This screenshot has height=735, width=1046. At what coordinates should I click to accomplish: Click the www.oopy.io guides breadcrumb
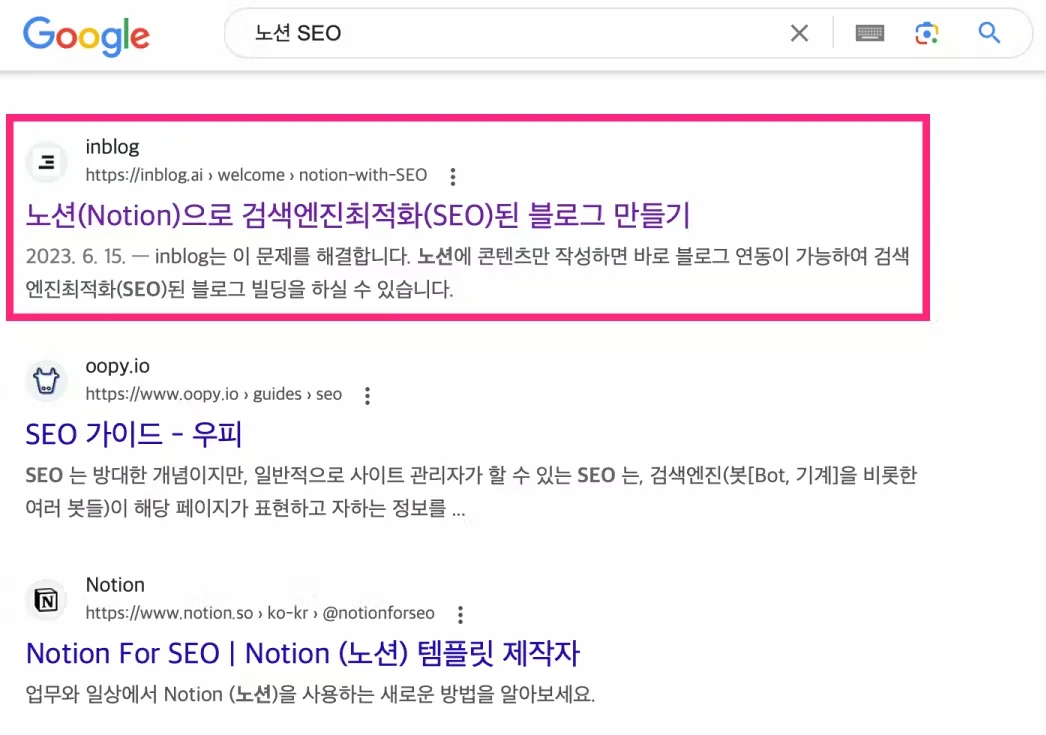pyautogui.click(x=211, y=394)
